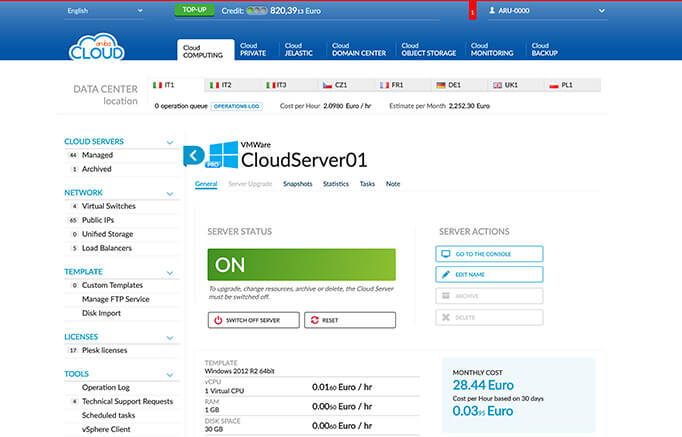Click the credit indicator dots icon
The width and height of the screenshot is (682, 437).
(x=257, y=11)
